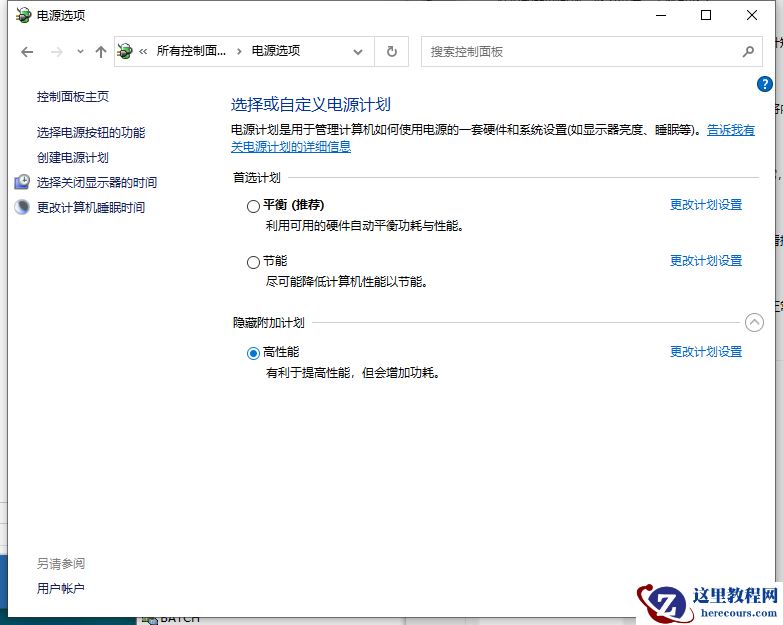
Task: Maximize the 电源选项 window
Action: tap(706, 15)
